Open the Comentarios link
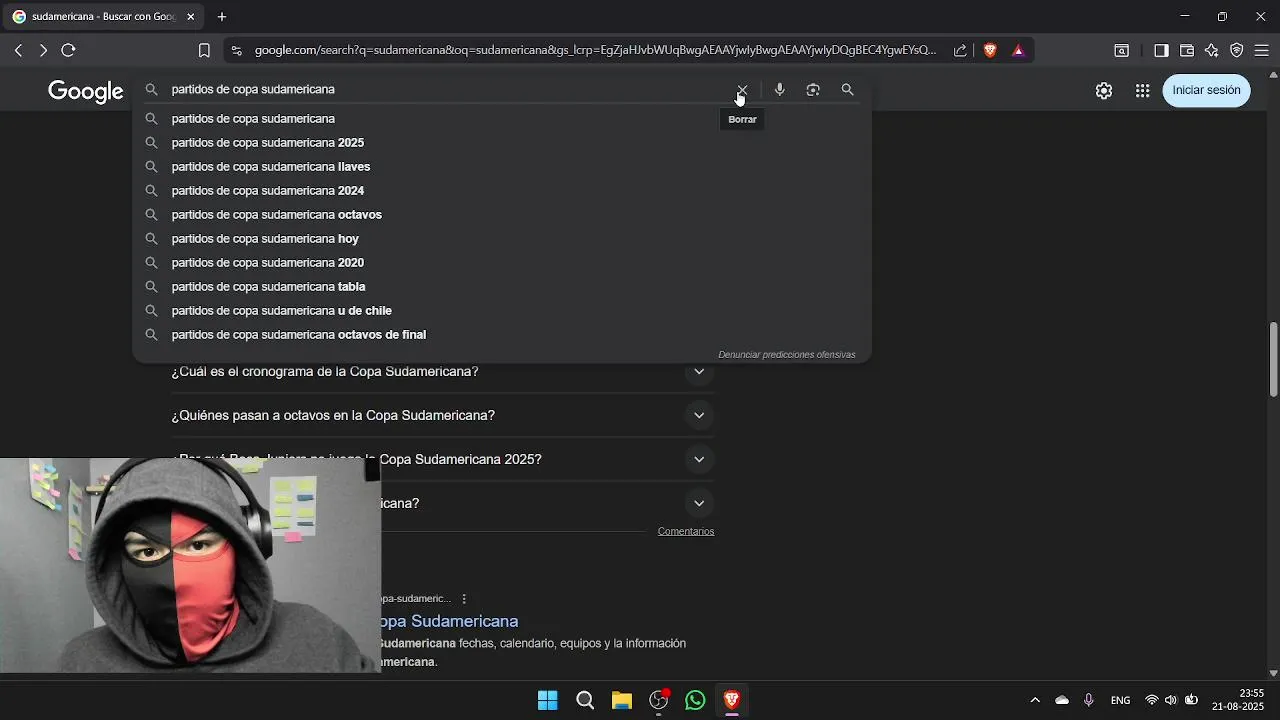This screenshot has height=720, width=1280. pos(686,531)
